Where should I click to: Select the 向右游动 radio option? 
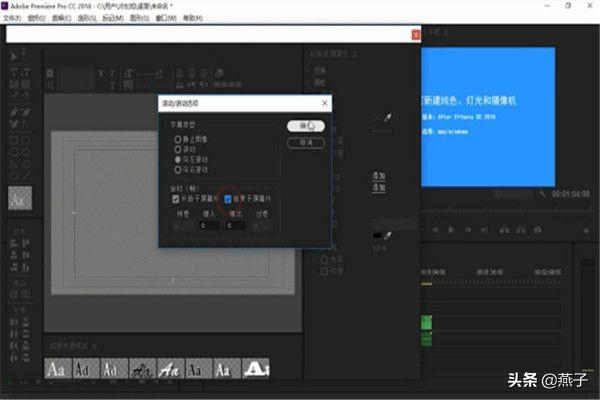coord(178,168)
